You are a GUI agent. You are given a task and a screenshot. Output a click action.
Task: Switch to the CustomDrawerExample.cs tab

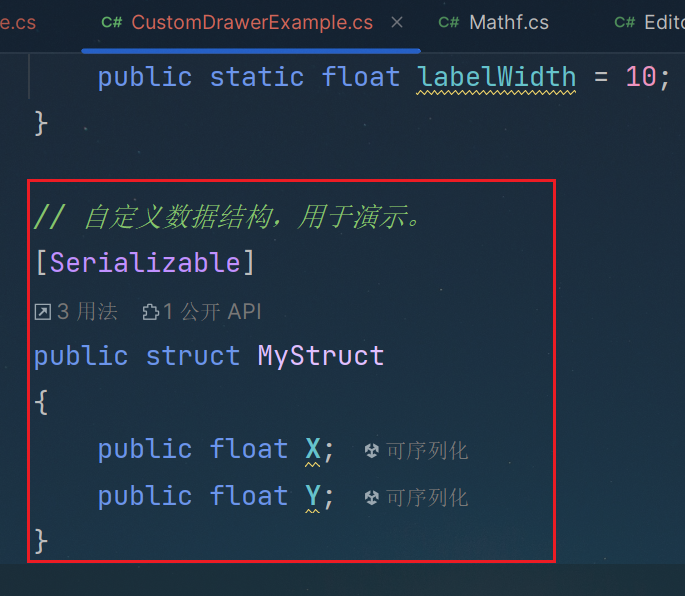pyautogui.click(x=252, y=23)
